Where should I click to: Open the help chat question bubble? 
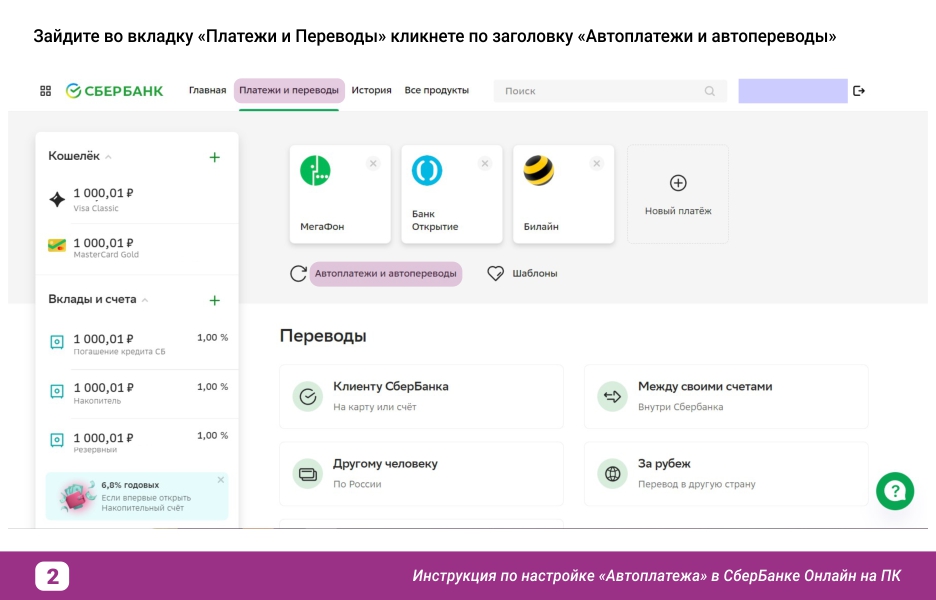pyautogui.click(x=895, y=491)
